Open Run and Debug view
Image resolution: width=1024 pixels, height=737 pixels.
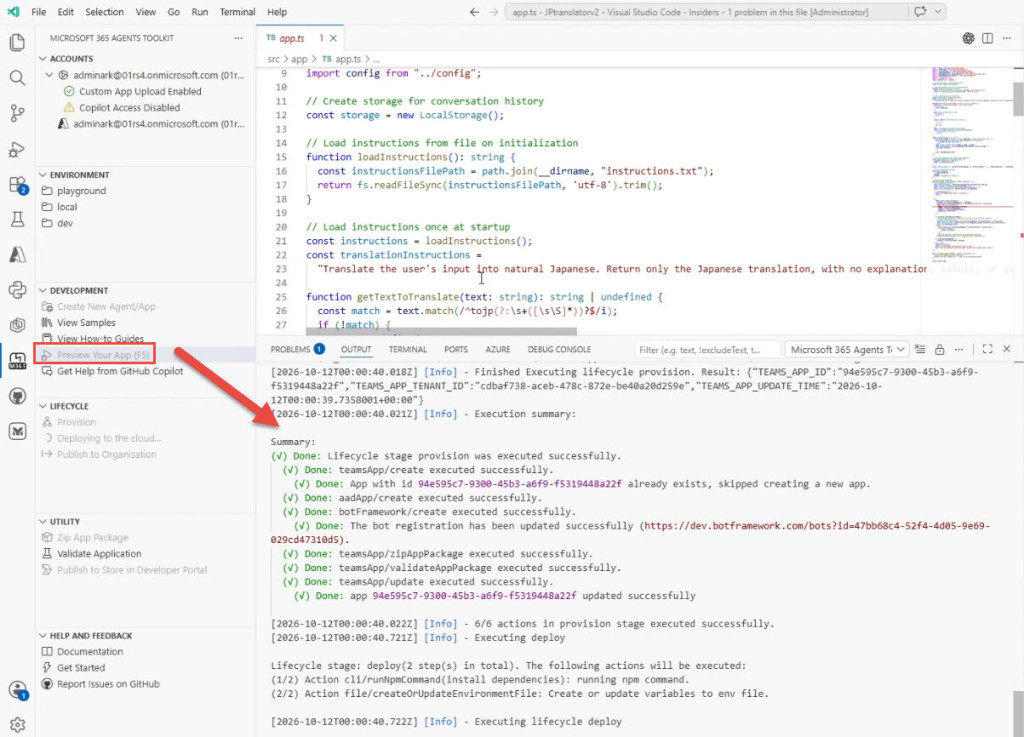[17, 149]
